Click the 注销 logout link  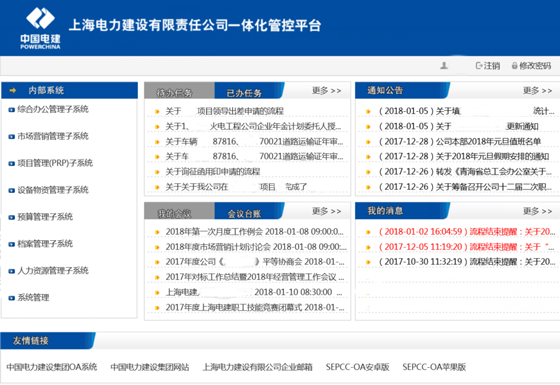(x=488, y=66)
